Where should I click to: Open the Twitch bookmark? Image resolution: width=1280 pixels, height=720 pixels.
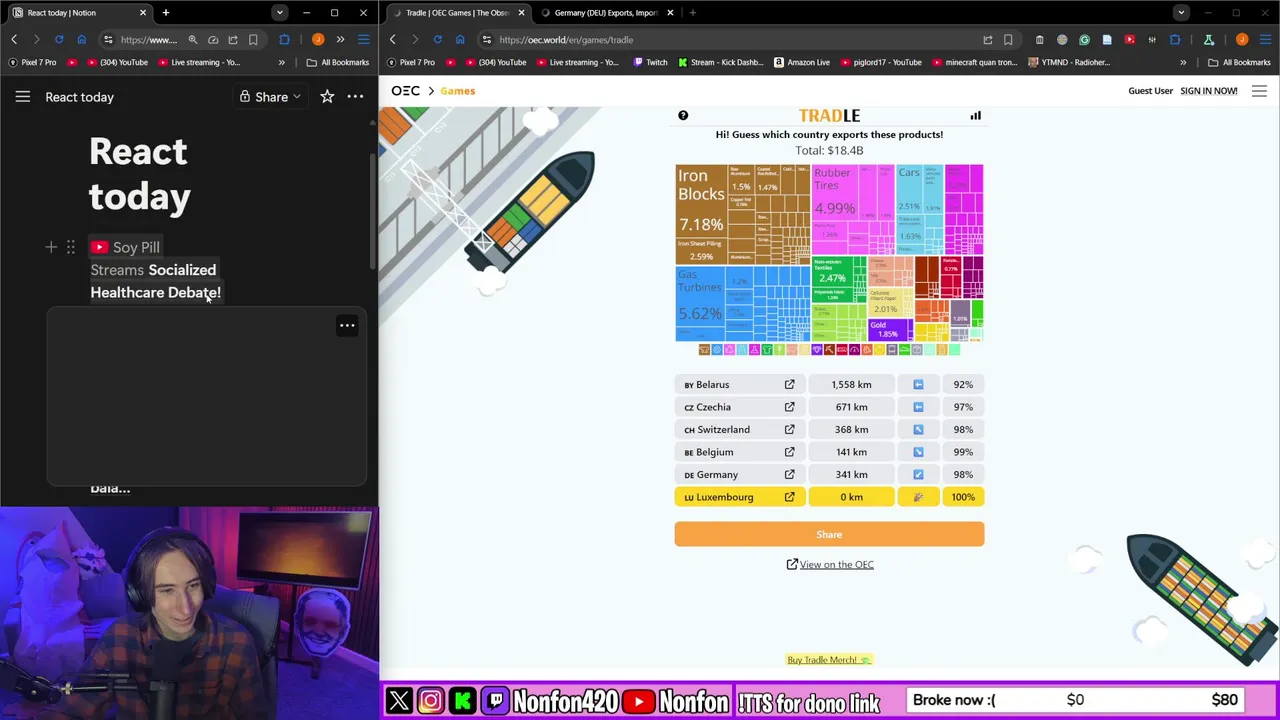[x=650, y=62]
